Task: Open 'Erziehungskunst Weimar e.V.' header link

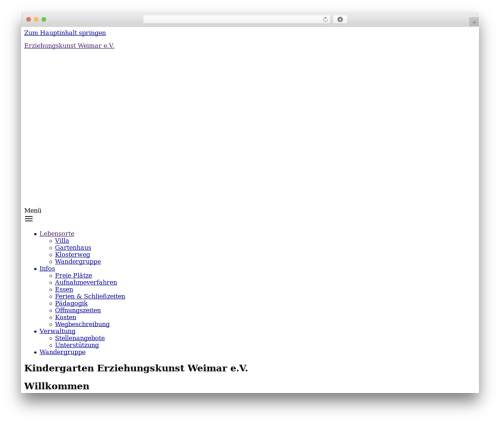Action: [69, 46]
